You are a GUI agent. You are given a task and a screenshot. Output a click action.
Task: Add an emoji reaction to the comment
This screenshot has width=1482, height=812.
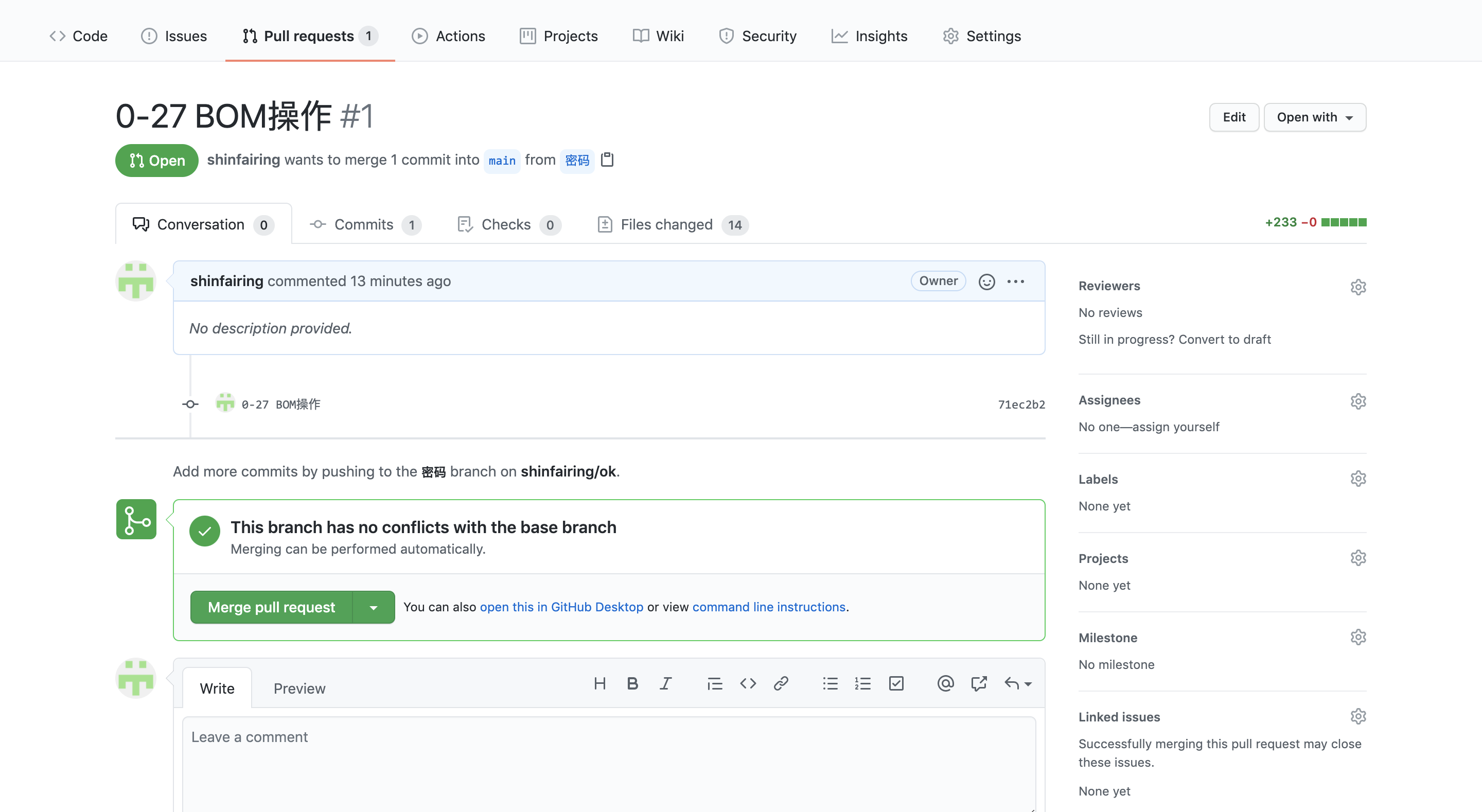point(986,281)
